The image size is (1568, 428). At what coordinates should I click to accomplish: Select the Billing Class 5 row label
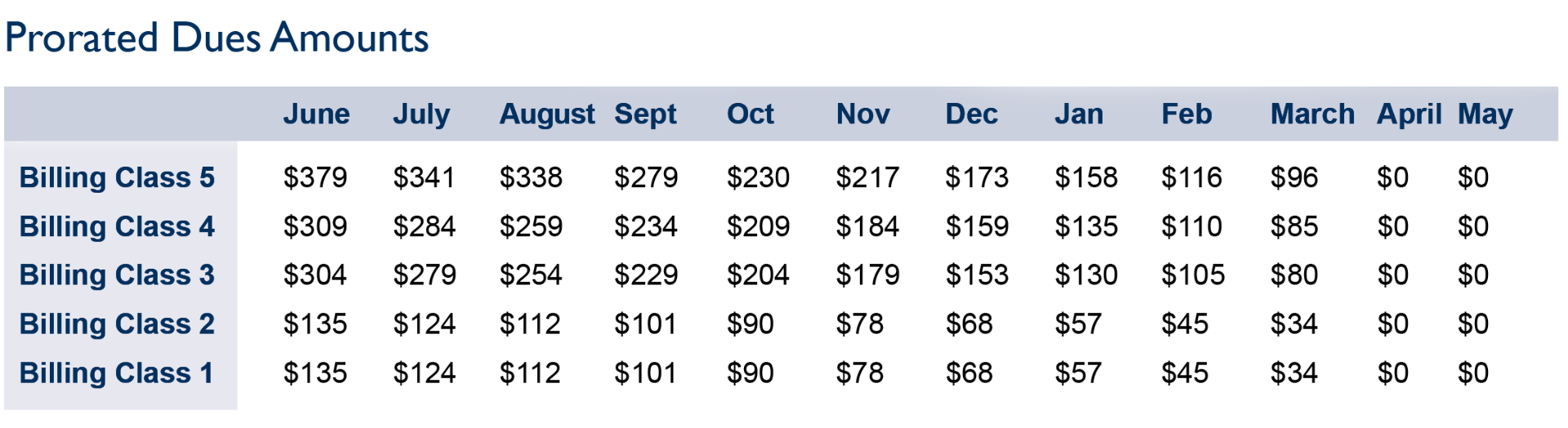pyautogui.click(x=117, y=177)
